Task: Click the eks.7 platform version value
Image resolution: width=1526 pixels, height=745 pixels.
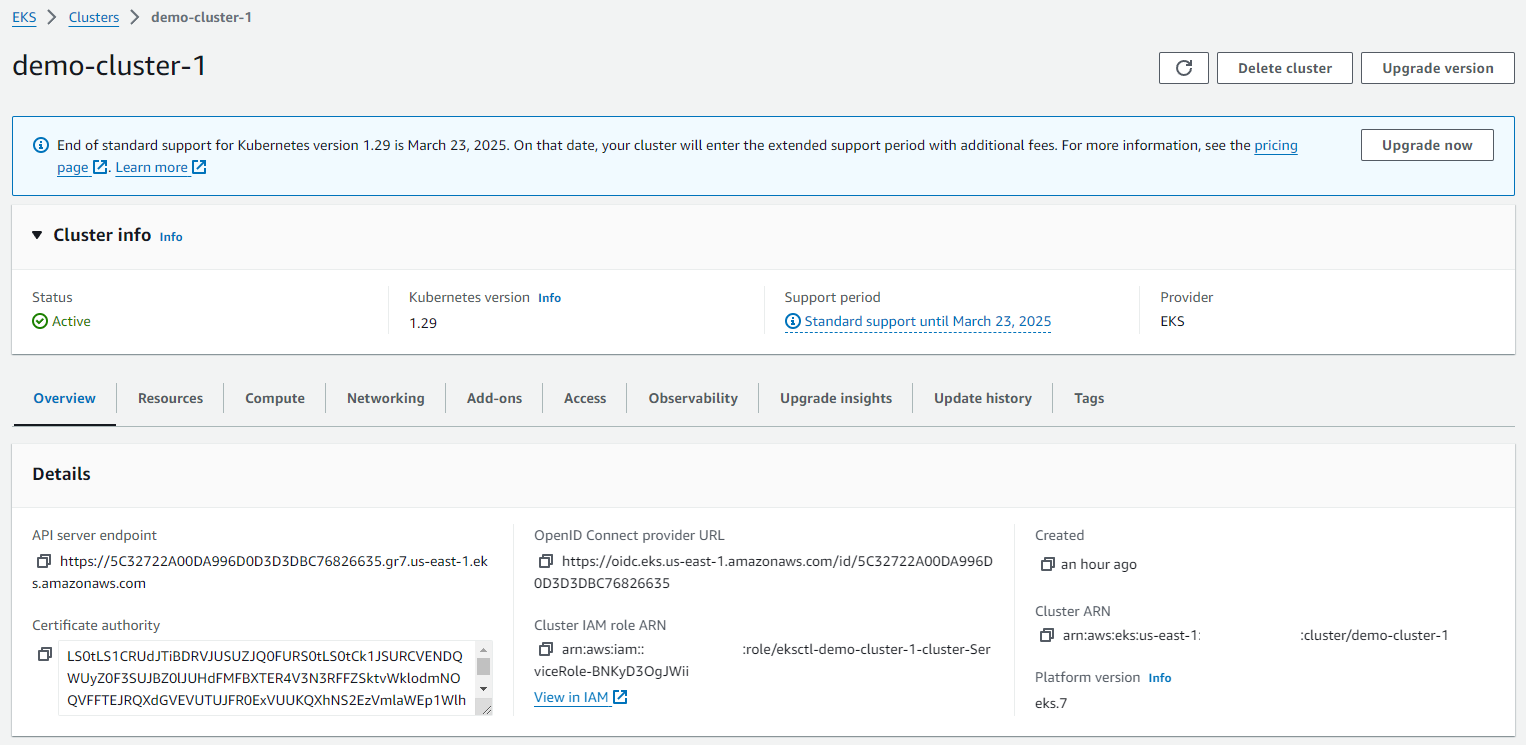Action: 1051,703
